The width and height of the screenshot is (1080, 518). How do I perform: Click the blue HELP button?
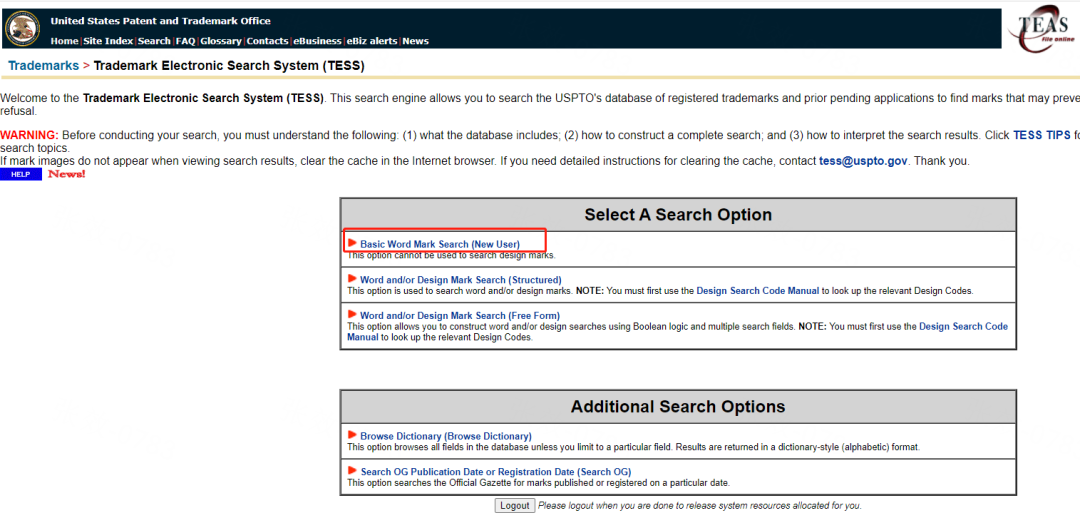coord(21,175)
